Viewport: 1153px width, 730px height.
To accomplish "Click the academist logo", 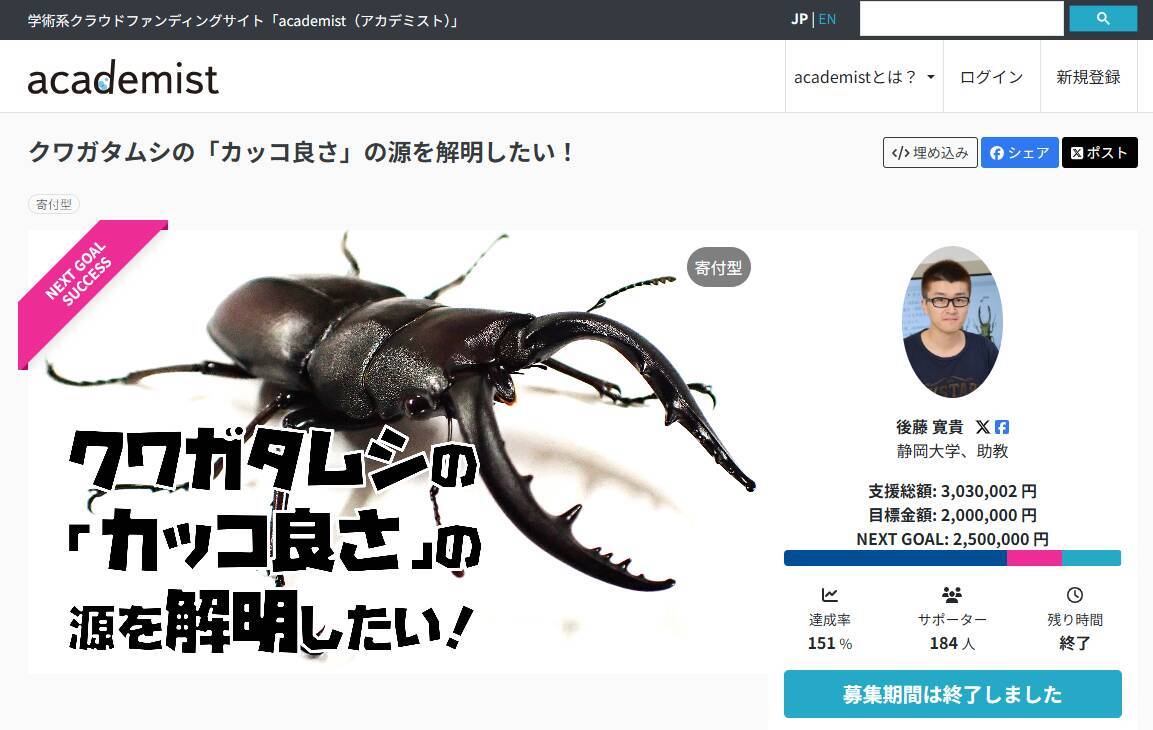I will point(122,76).
